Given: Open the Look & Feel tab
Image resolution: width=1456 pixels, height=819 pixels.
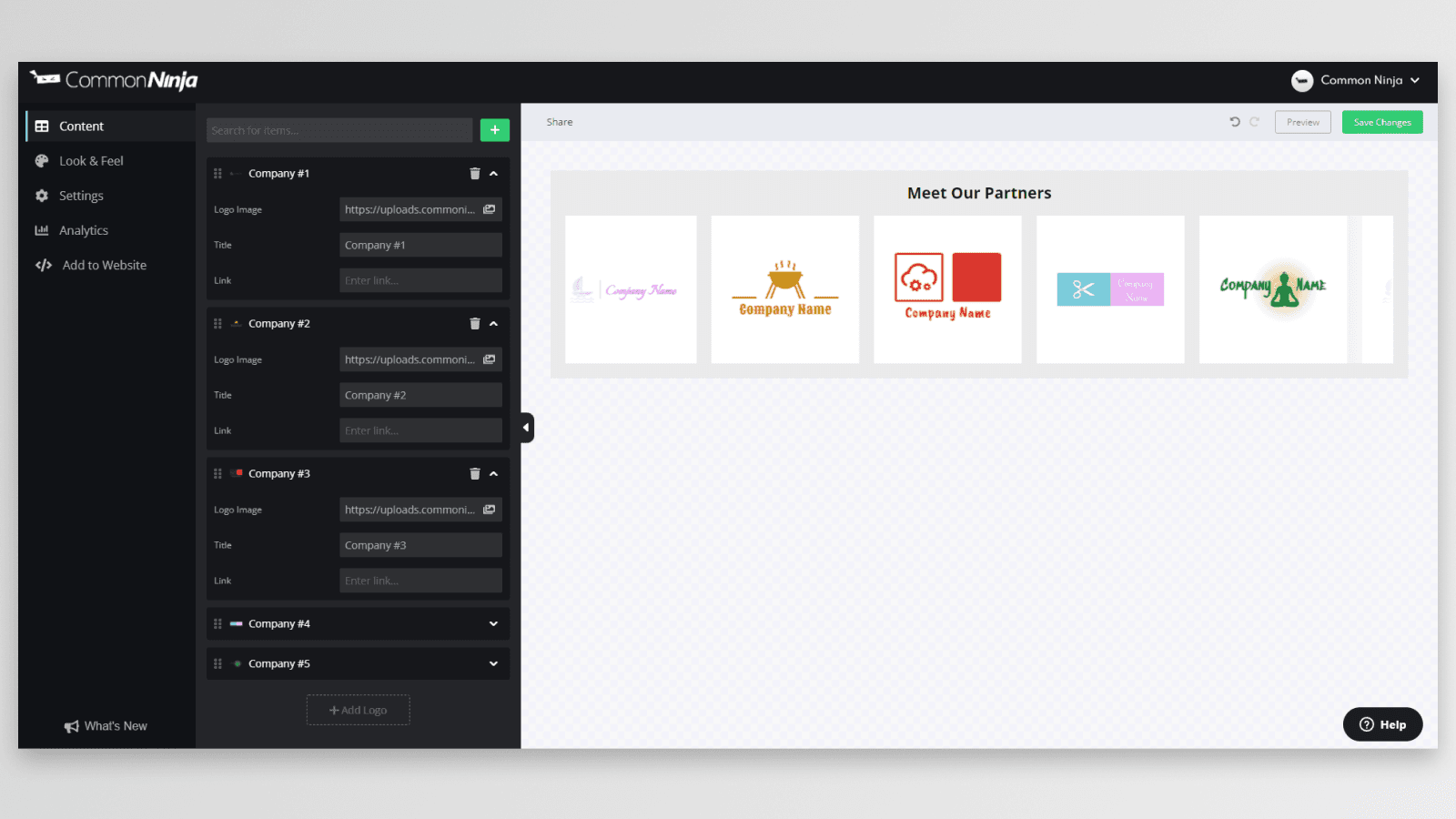Looking at the screenshot, I should (x=91, y=161).
